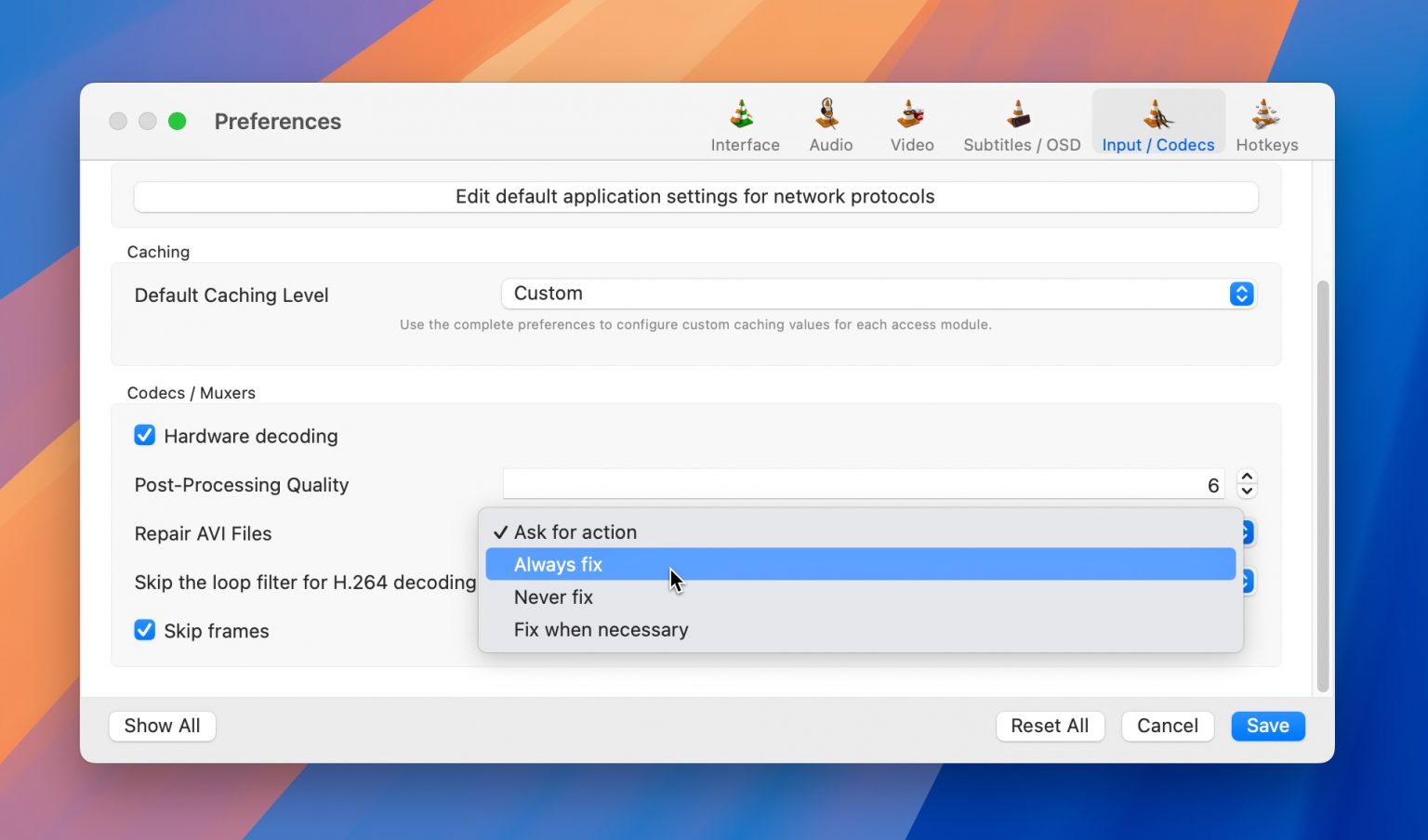Select Always fix from the menu
This screenshot has height=840, width=1428.
point(559,564)
